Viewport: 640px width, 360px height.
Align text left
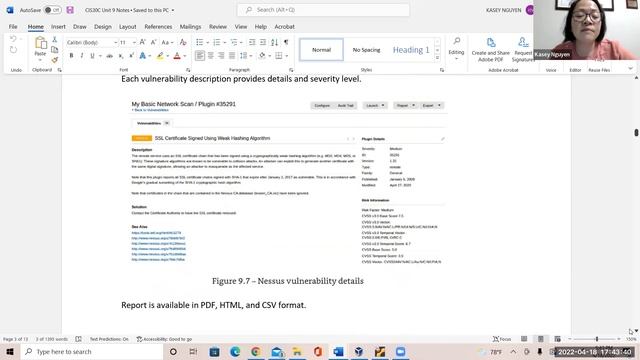coord(200,56)
